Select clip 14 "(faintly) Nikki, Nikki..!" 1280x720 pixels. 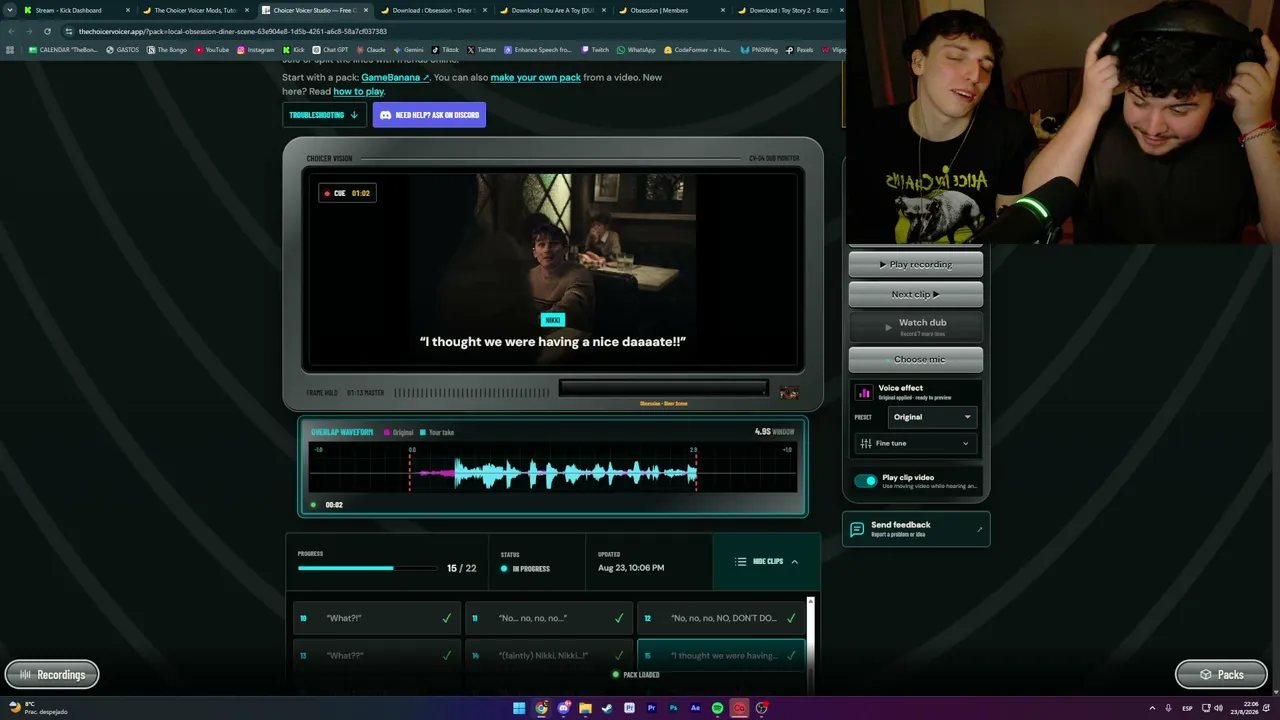tap(549, 656)
